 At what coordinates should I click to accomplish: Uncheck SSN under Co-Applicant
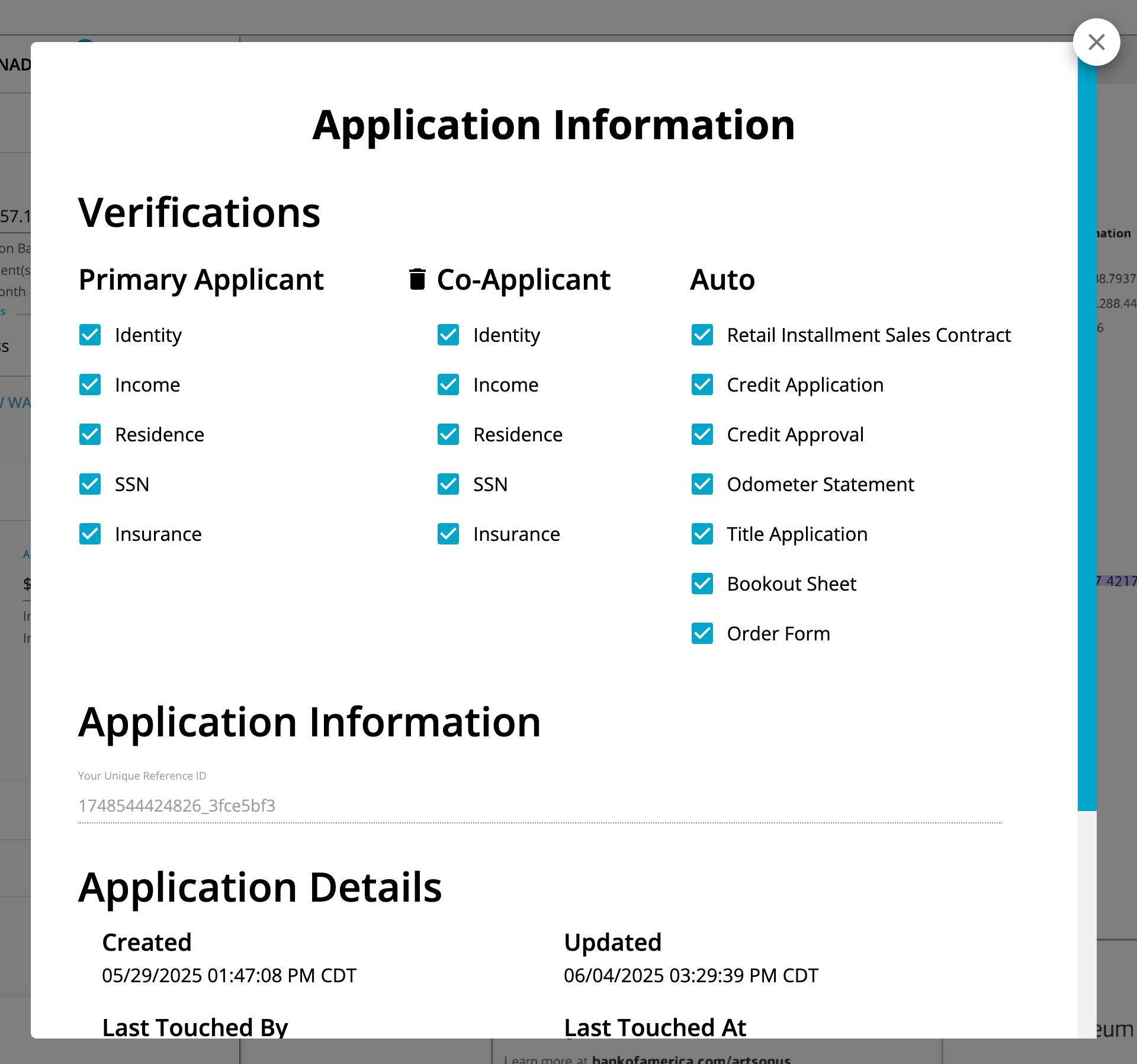pos(448,485)
